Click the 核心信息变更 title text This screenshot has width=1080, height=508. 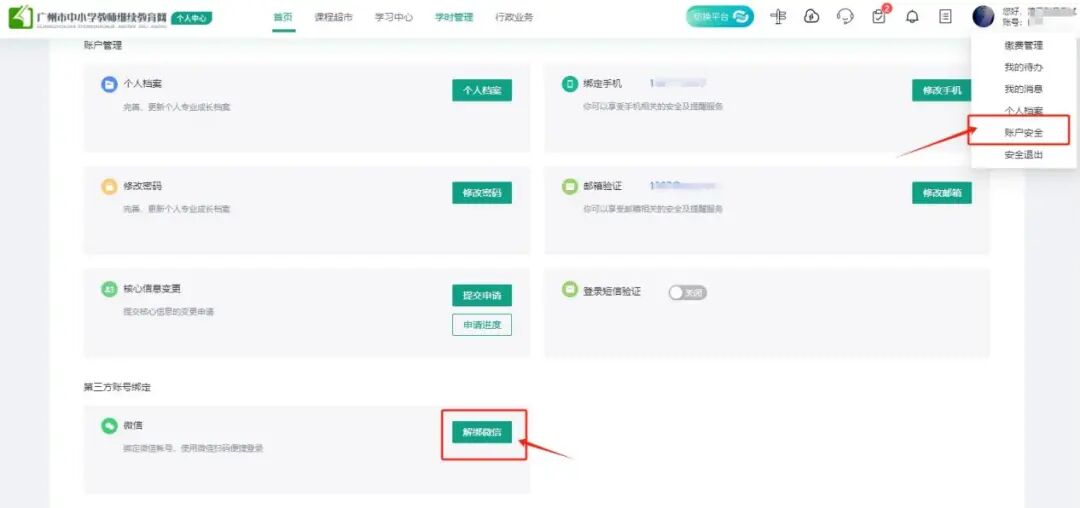(x=152, y=289)
